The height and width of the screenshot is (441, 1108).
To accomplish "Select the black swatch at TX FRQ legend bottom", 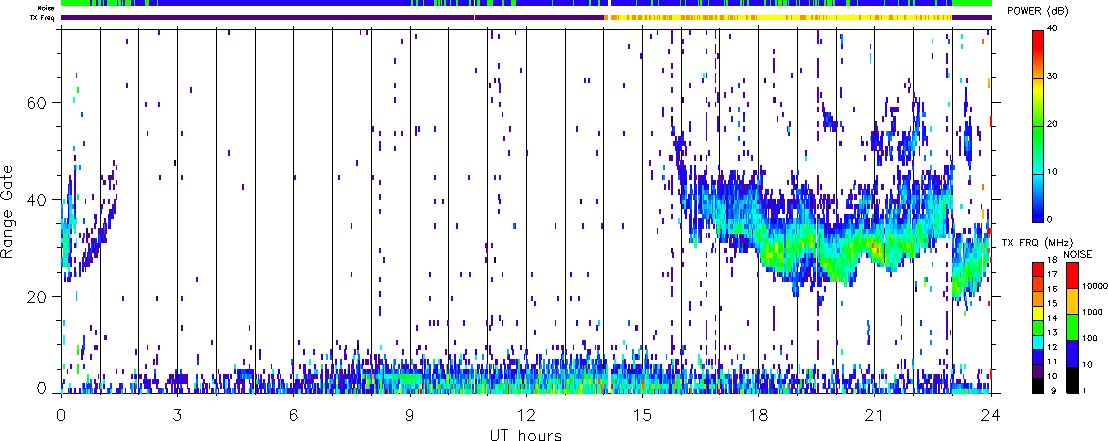I will 1038,386.
